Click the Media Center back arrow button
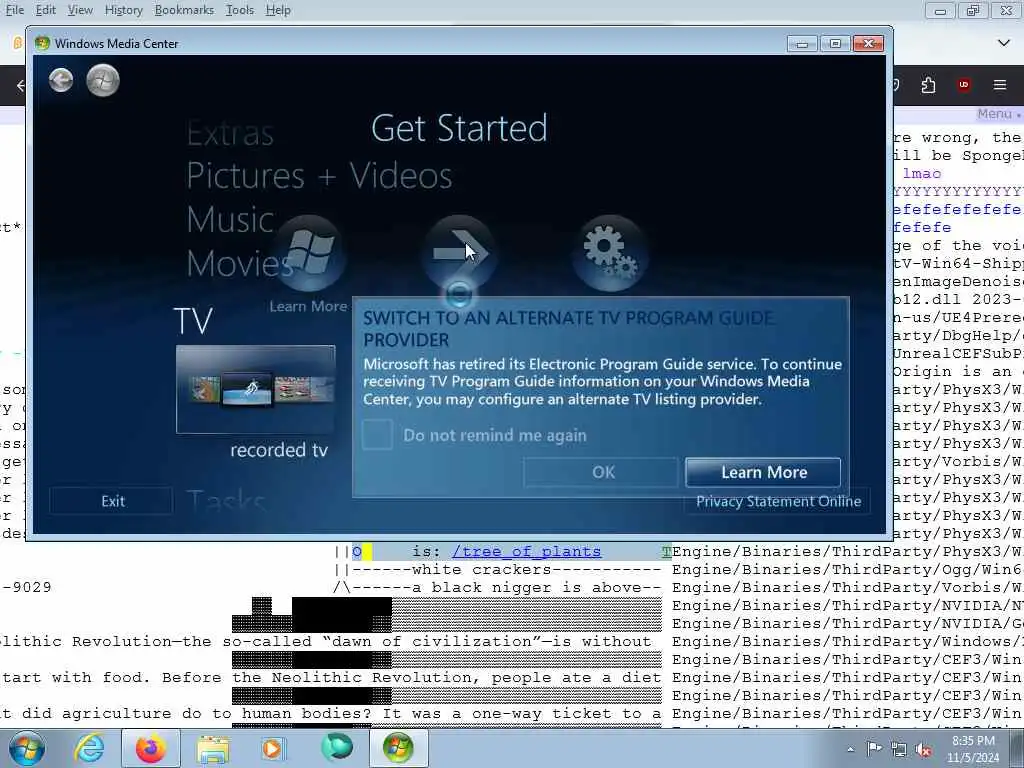This screenshot has width=1024, height=768. [61, 80]
